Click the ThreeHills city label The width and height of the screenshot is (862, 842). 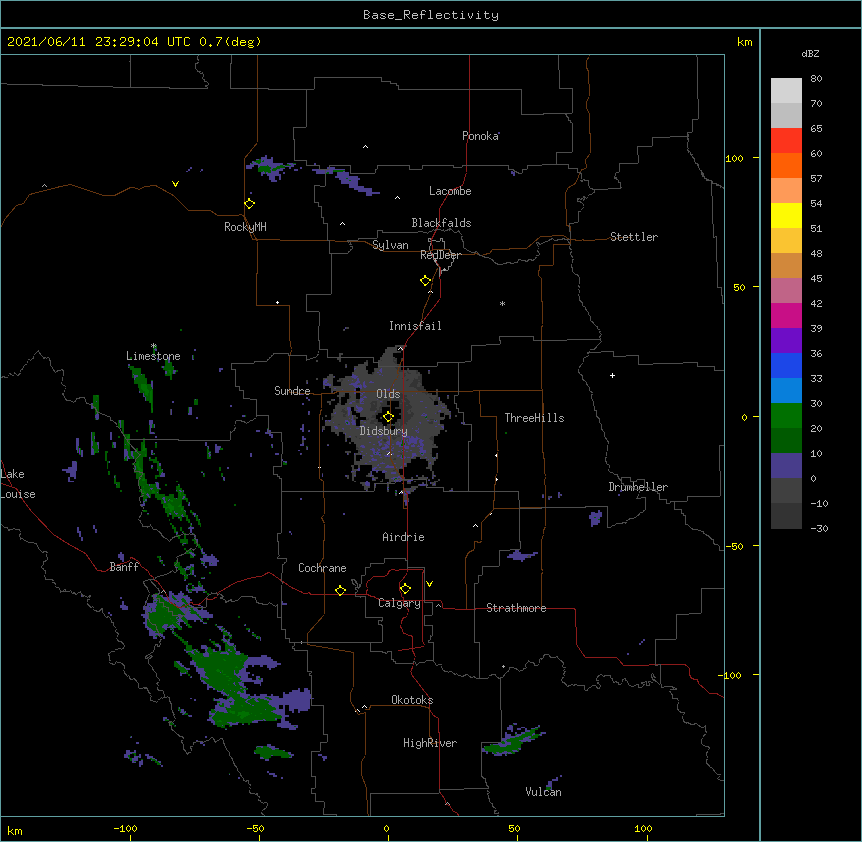(x=534, y=418)
